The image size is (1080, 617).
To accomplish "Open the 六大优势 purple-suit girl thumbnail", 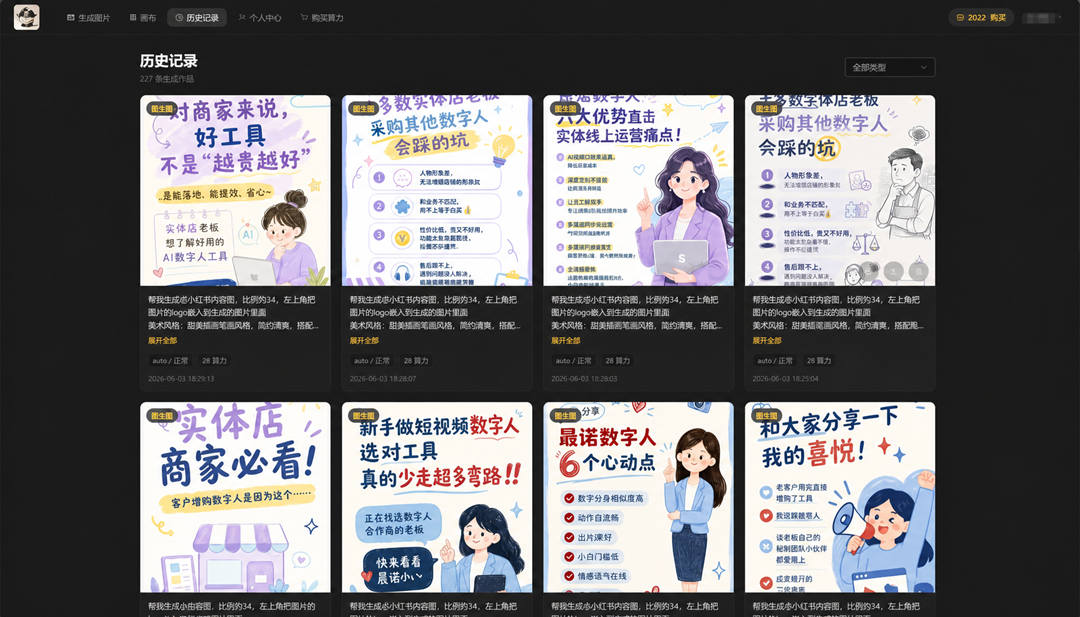I will point(638,191).
